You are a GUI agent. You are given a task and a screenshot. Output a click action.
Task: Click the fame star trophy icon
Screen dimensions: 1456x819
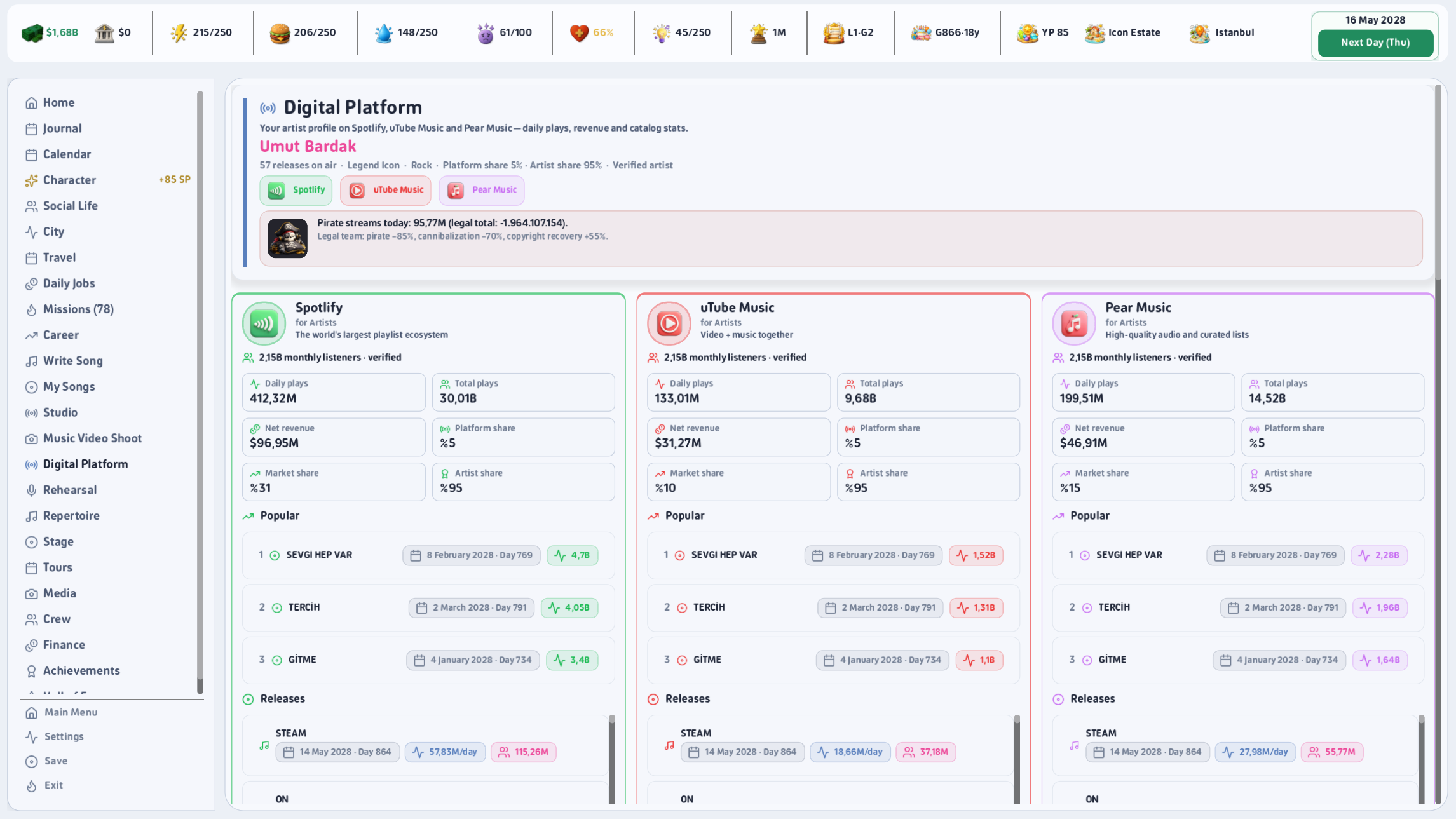click(759, 33)
